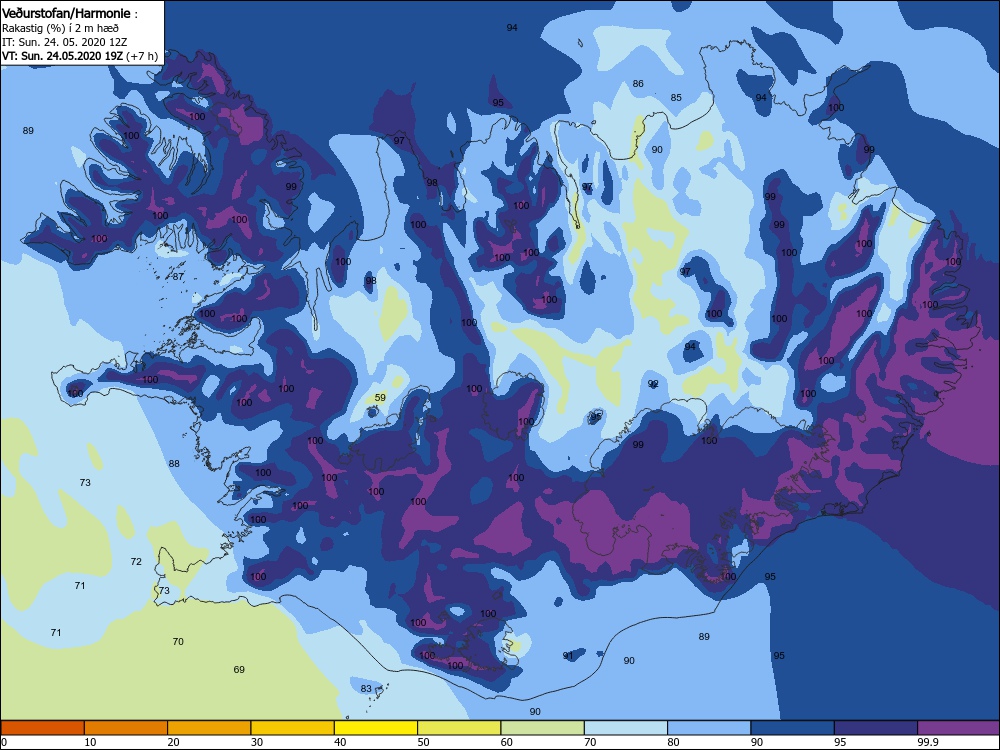Screen dimensions: 1000x750
Task: Click the pale yellow 50–60 legend swatch
Action: (x=459, y=728)
